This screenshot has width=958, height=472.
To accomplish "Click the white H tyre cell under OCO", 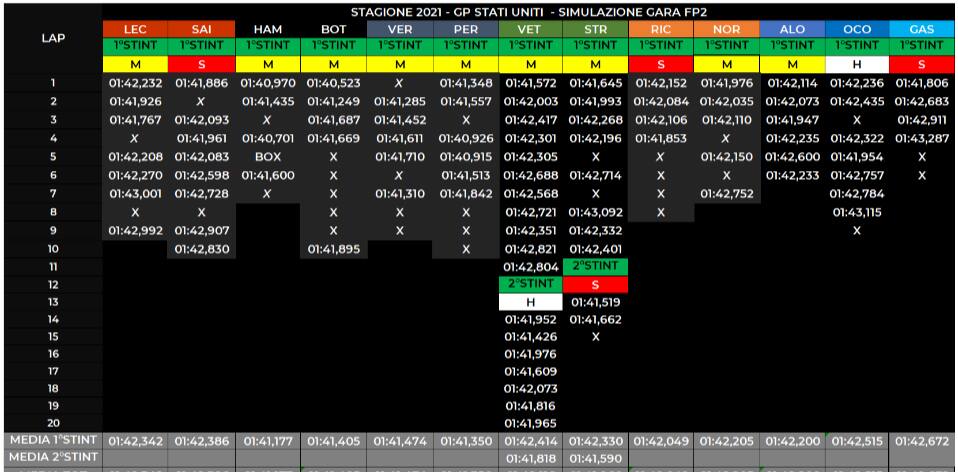I will point(859,64).
